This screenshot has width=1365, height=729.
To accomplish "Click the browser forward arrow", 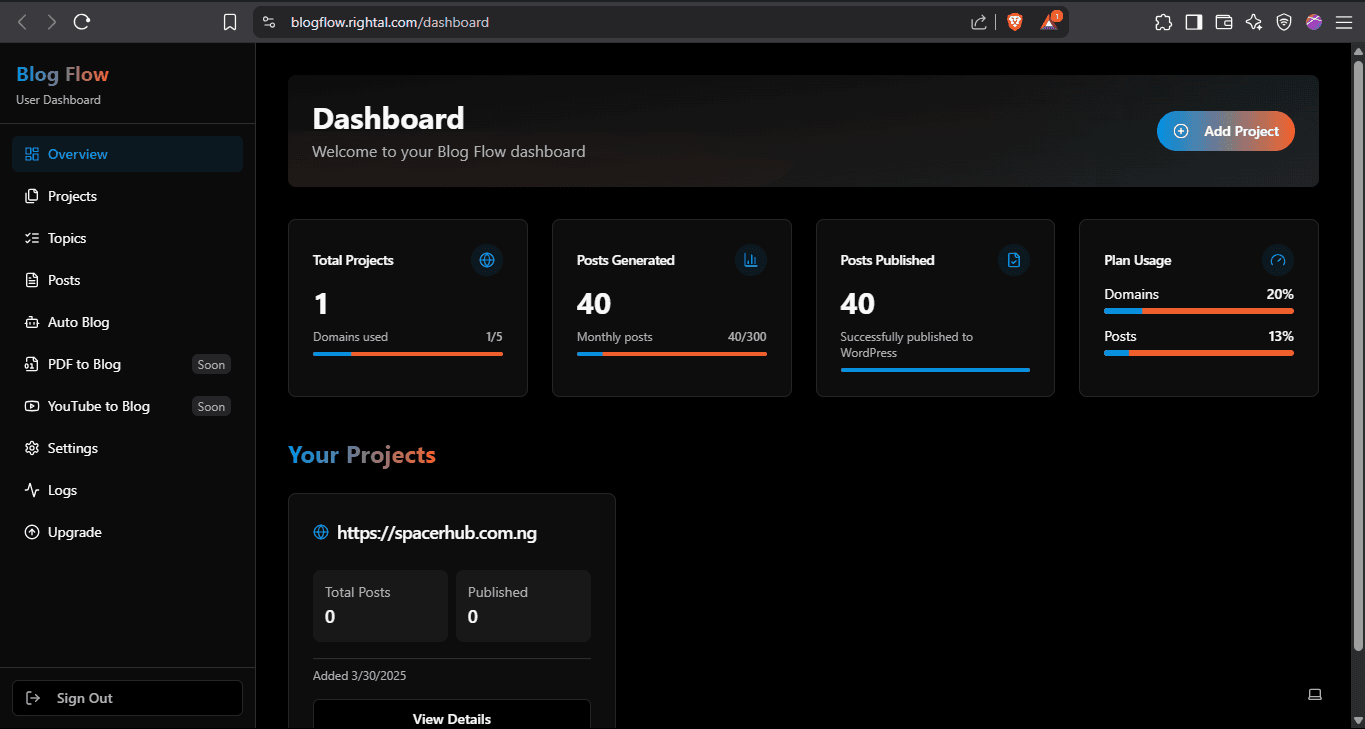I will point(52,21).
